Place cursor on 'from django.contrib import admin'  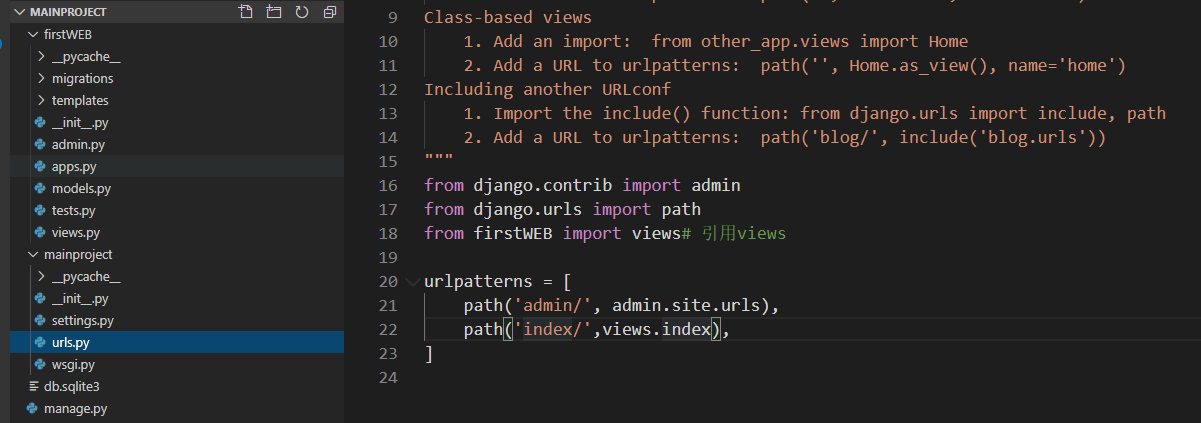pos(582,185)
